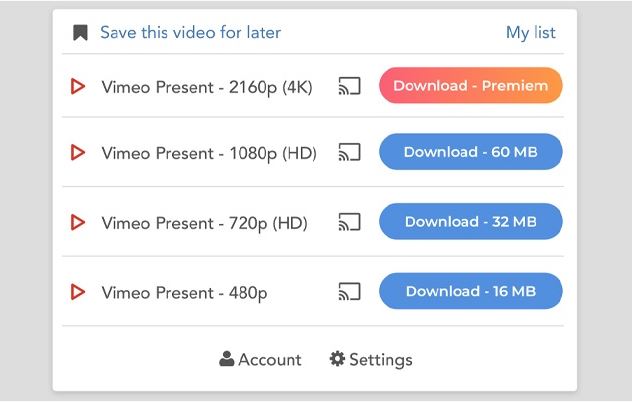632x402 pixels.
Task: Play the Vimeo Present 720p (HD) video
Action: [x=78, y=222]
